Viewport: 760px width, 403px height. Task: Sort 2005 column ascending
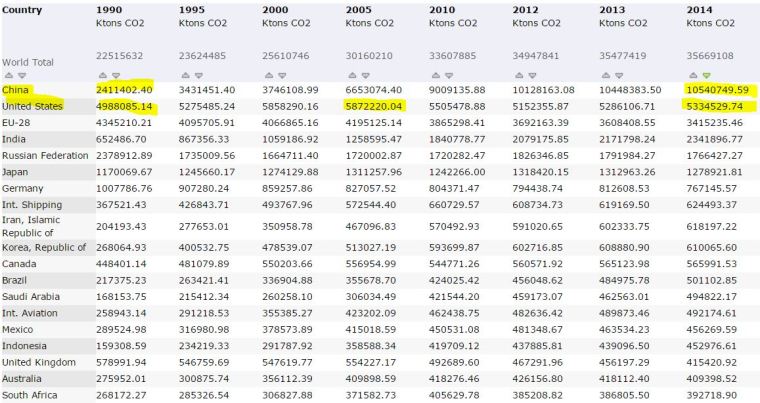pos(352,75)
